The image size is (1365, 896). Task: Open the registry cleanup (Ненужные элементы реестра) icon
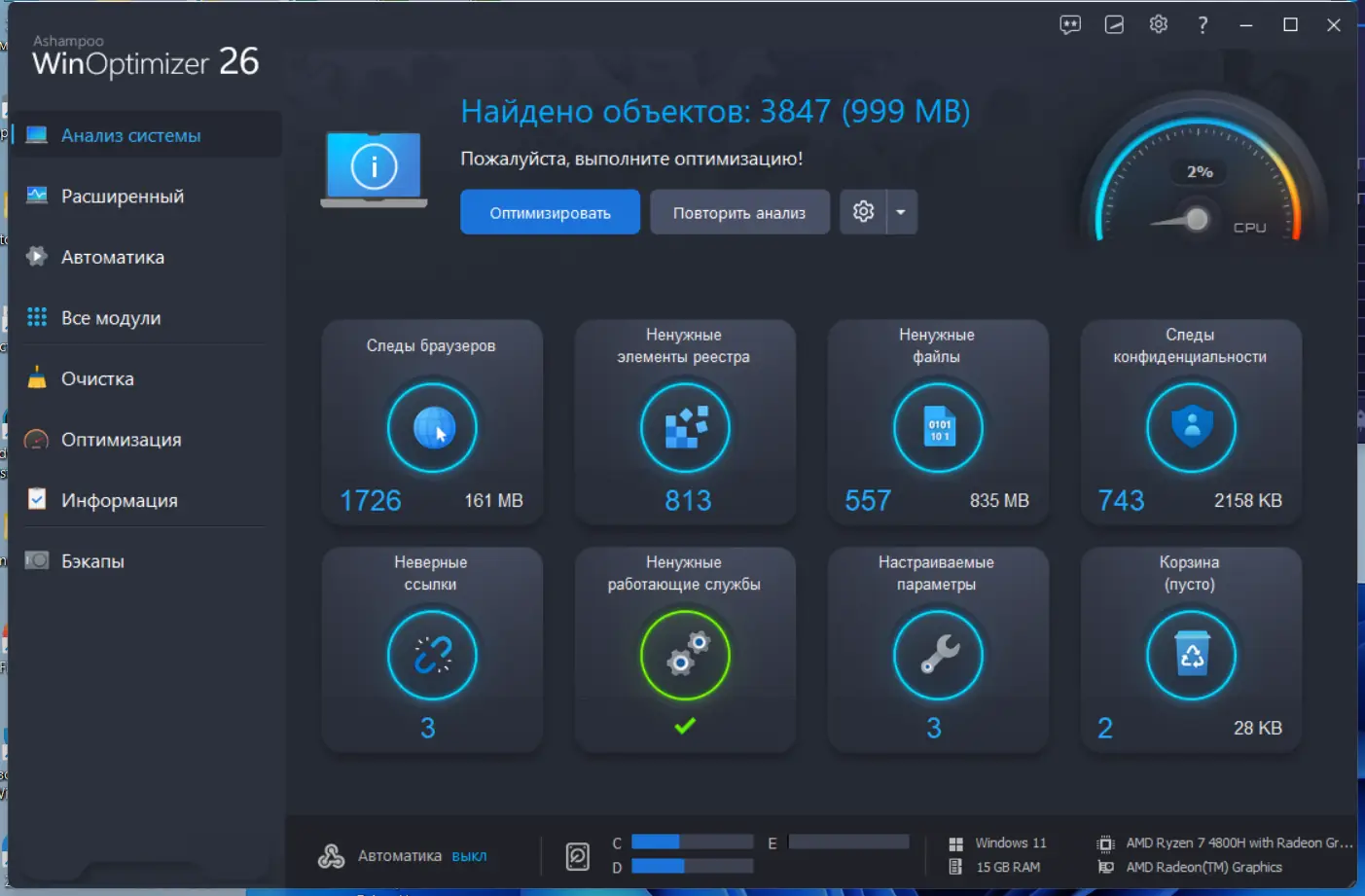(x=685, y=428)
